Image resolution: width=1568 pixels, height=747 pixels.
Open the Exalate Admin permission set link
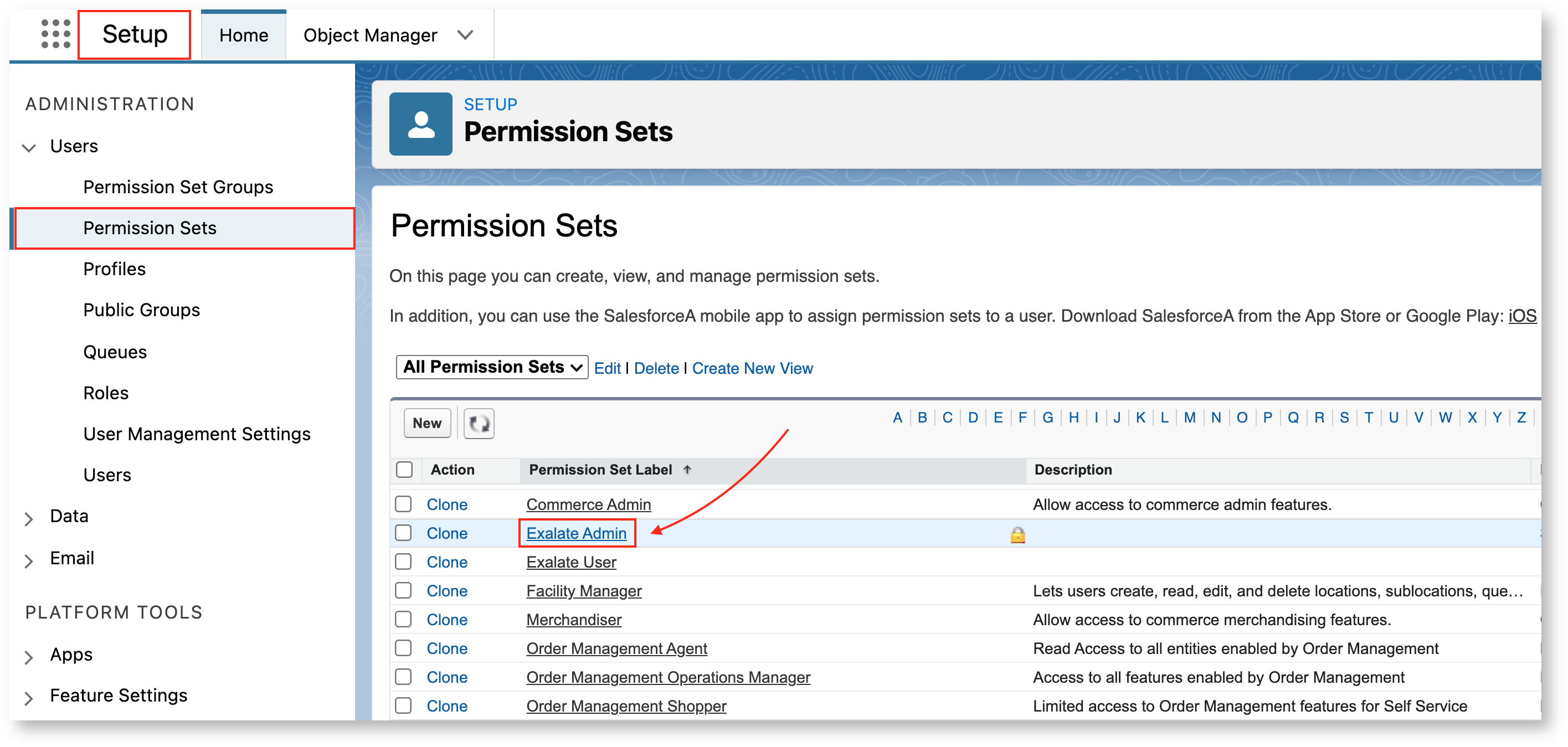pyautogui.click(x=576, y=533)
